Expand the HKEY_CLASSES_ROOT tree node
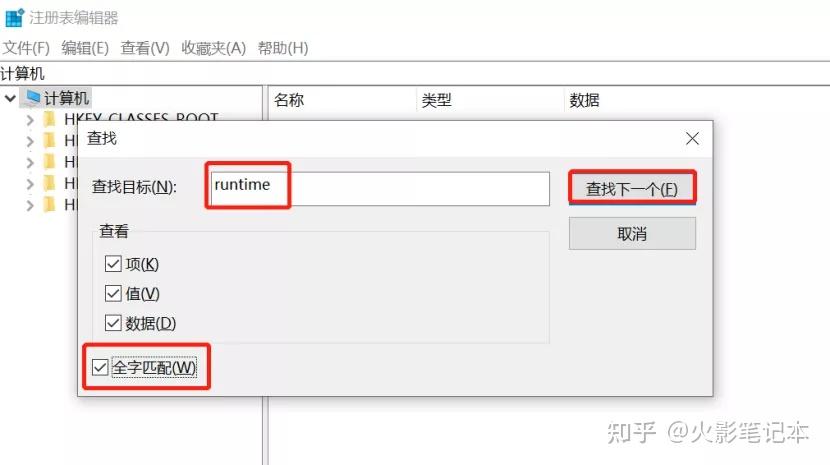 click(30, 120)
